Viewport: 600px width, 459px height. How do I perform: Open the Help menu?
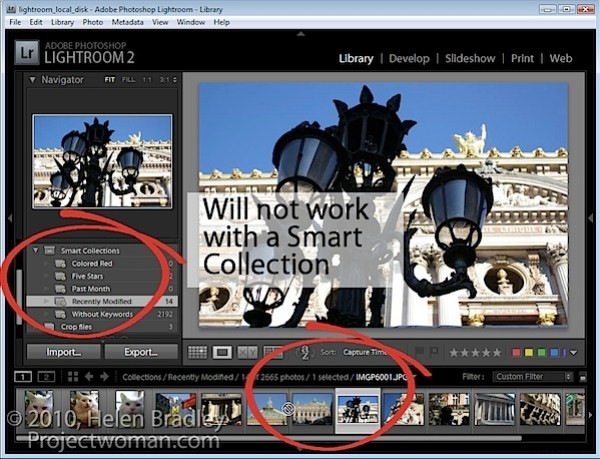click(x=221, y=22)
